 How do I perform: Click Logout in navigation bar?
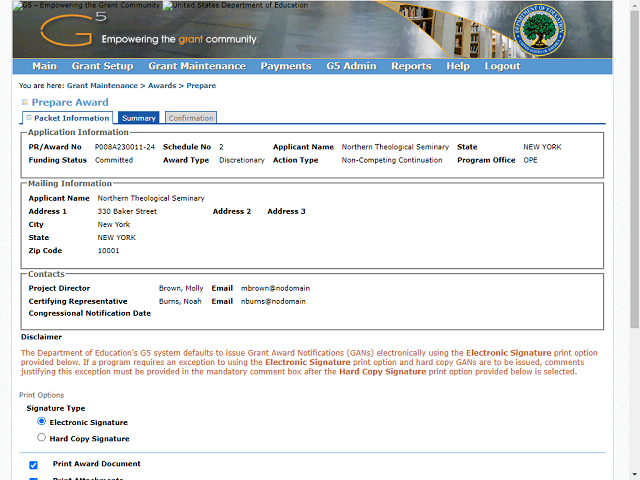click(502, 66)
